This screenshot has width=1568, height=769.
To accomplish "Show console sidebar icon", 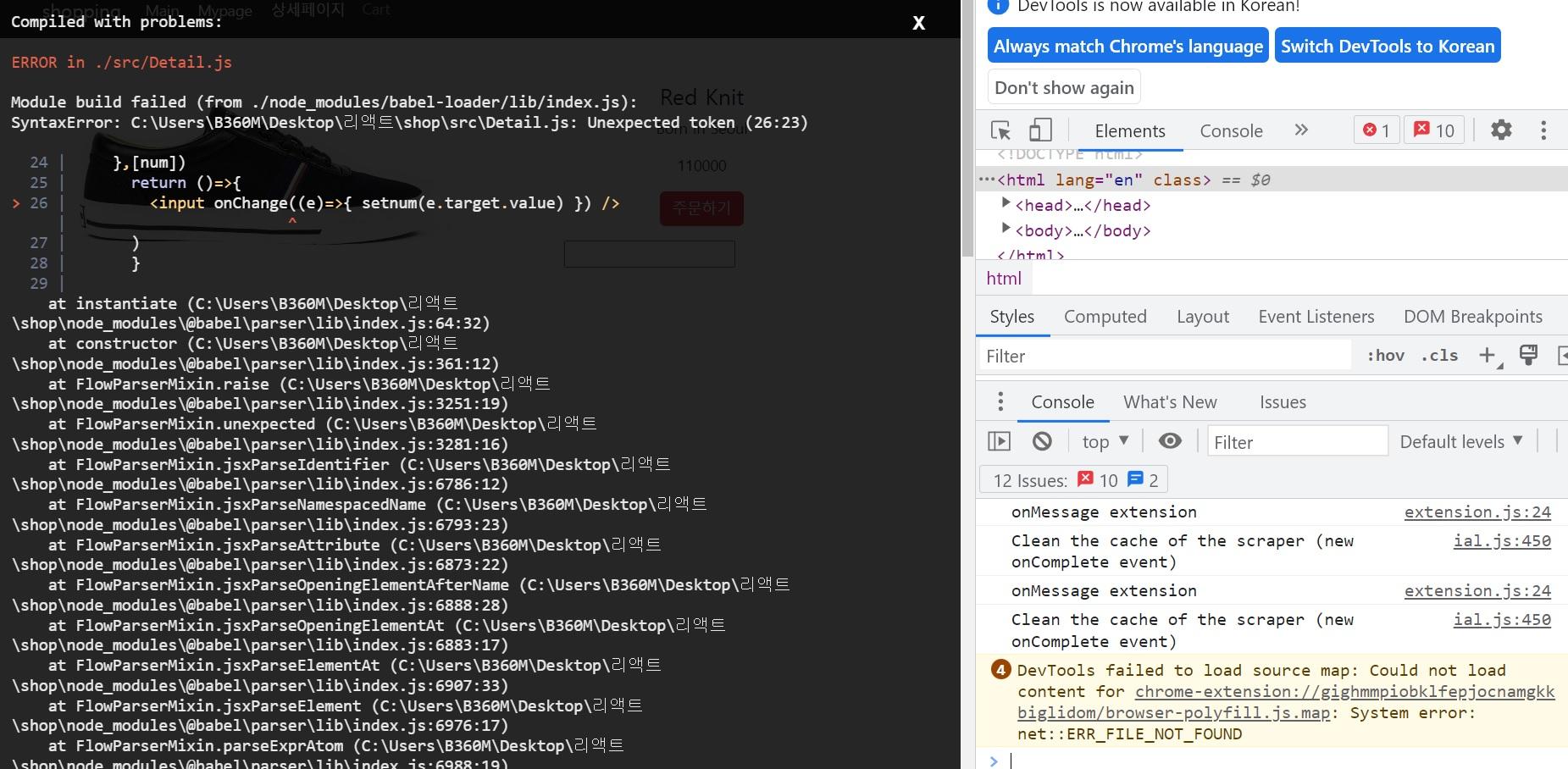I will [1000, 441].
